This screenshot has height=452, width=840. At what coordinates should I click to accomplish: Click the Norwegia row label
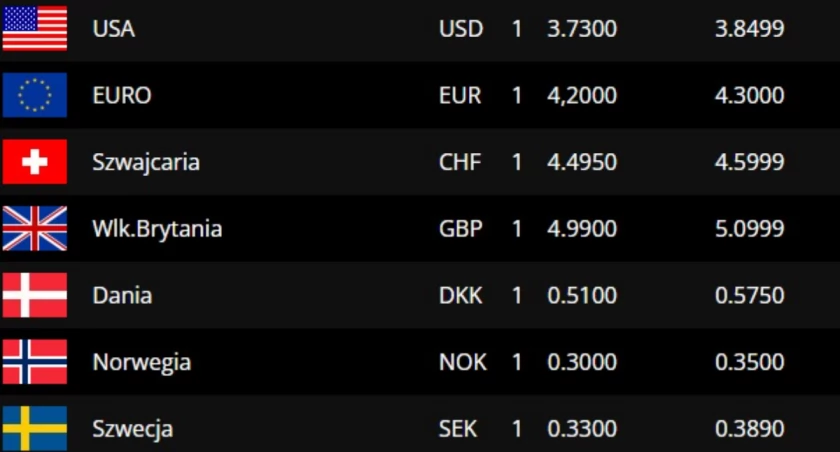pyautogui.click(x=141, y=363)
